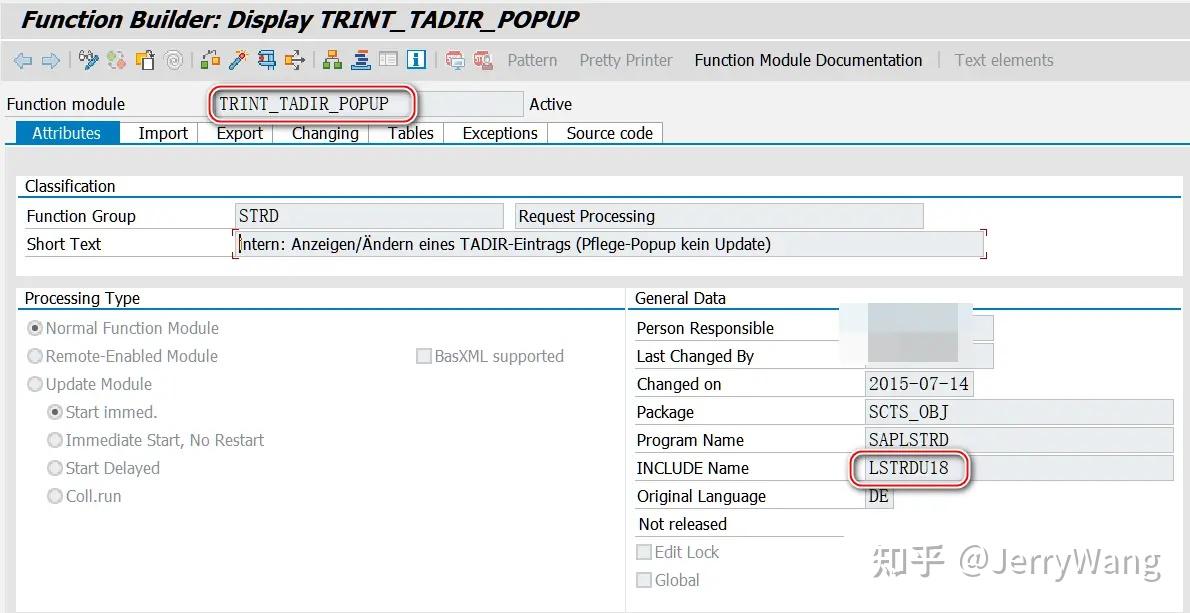
Task: Switch to the Source code tab
Action: [606, 132]
